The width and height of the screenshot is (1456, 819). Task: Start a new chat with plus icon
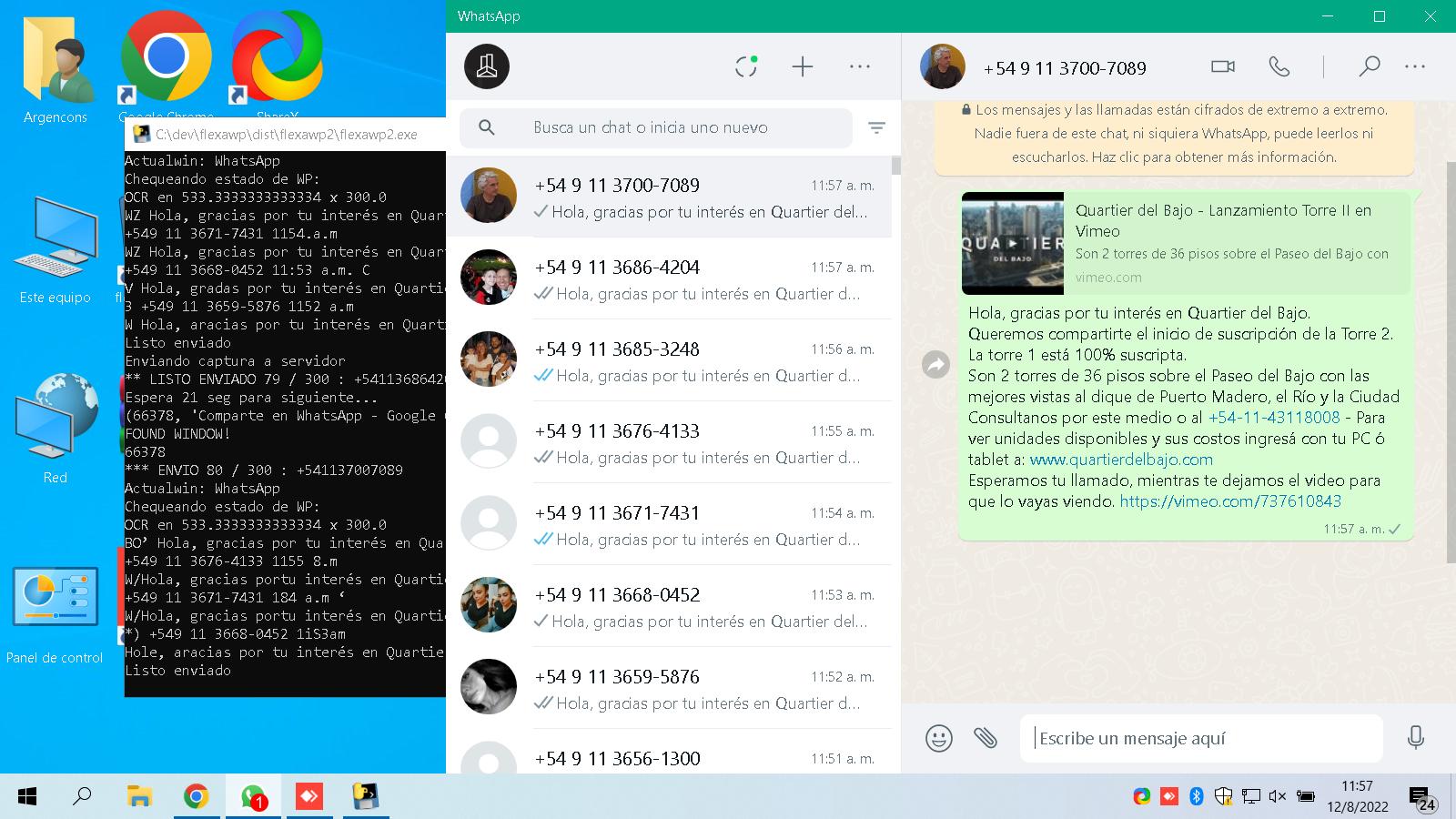click(x=802, y=66)
